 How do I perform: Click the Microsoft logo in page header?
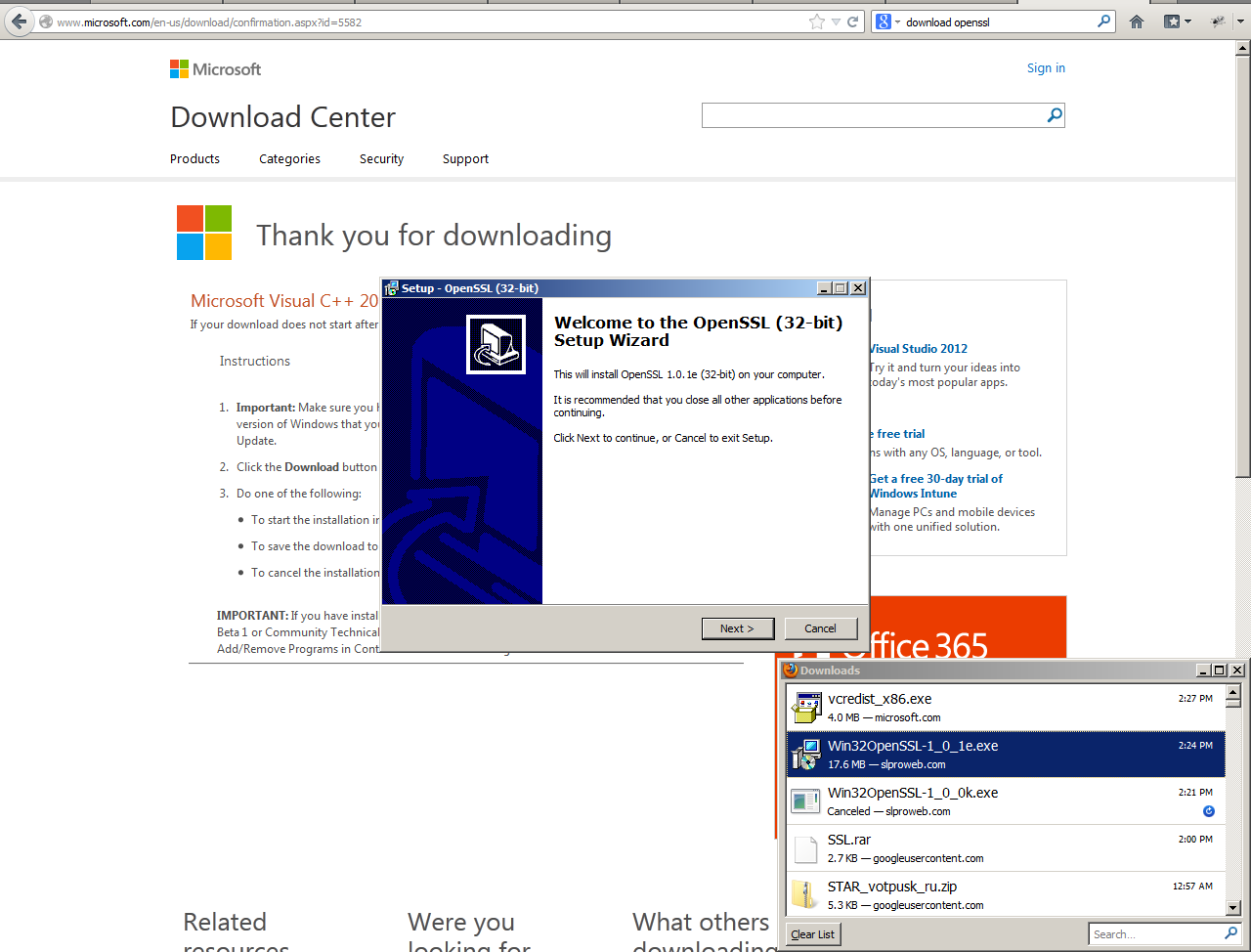pyautogui.click(x=215, y=69)
